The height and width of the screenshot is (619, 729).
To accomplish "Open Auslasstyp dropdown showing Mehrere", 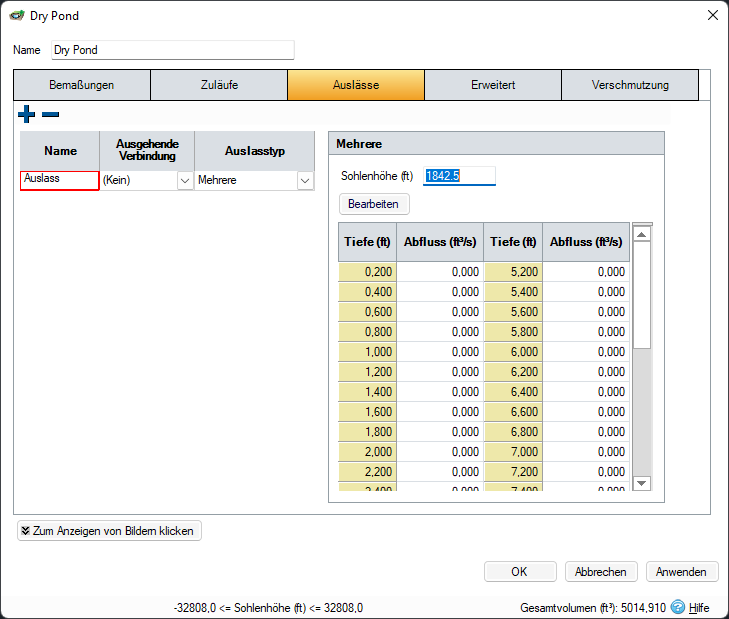I will tap(305, 180).
